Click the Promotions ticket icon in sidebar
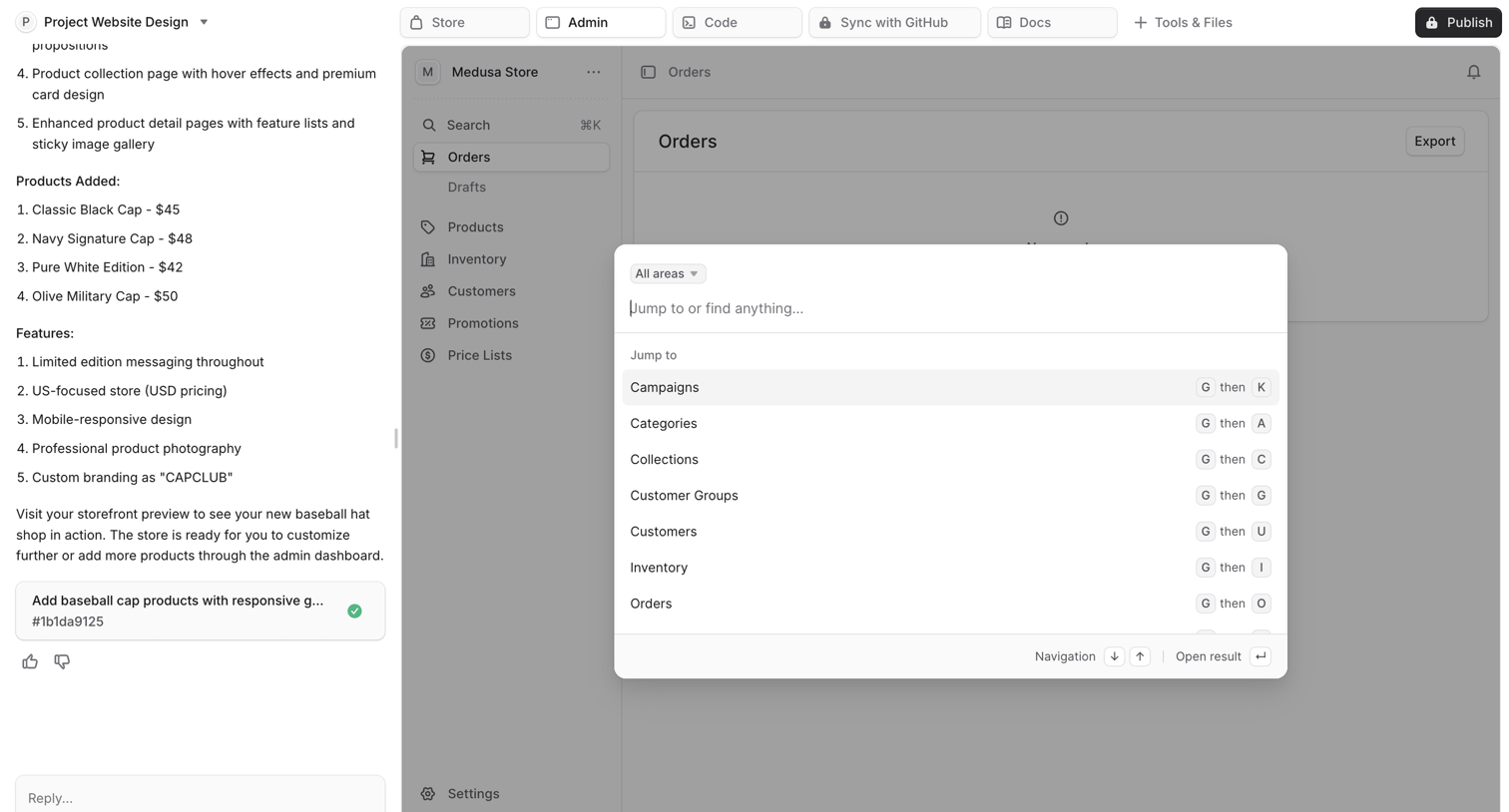Screen dimensions: 1509x812 (428, 323)
